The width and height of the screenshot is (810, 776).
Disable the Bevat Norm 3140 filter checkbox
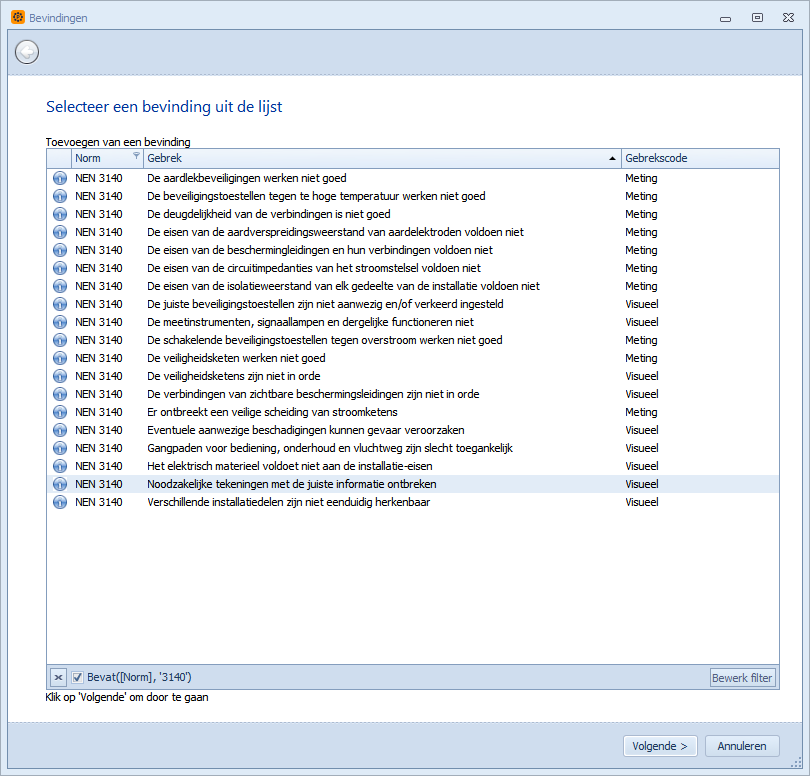pos(77,678)
